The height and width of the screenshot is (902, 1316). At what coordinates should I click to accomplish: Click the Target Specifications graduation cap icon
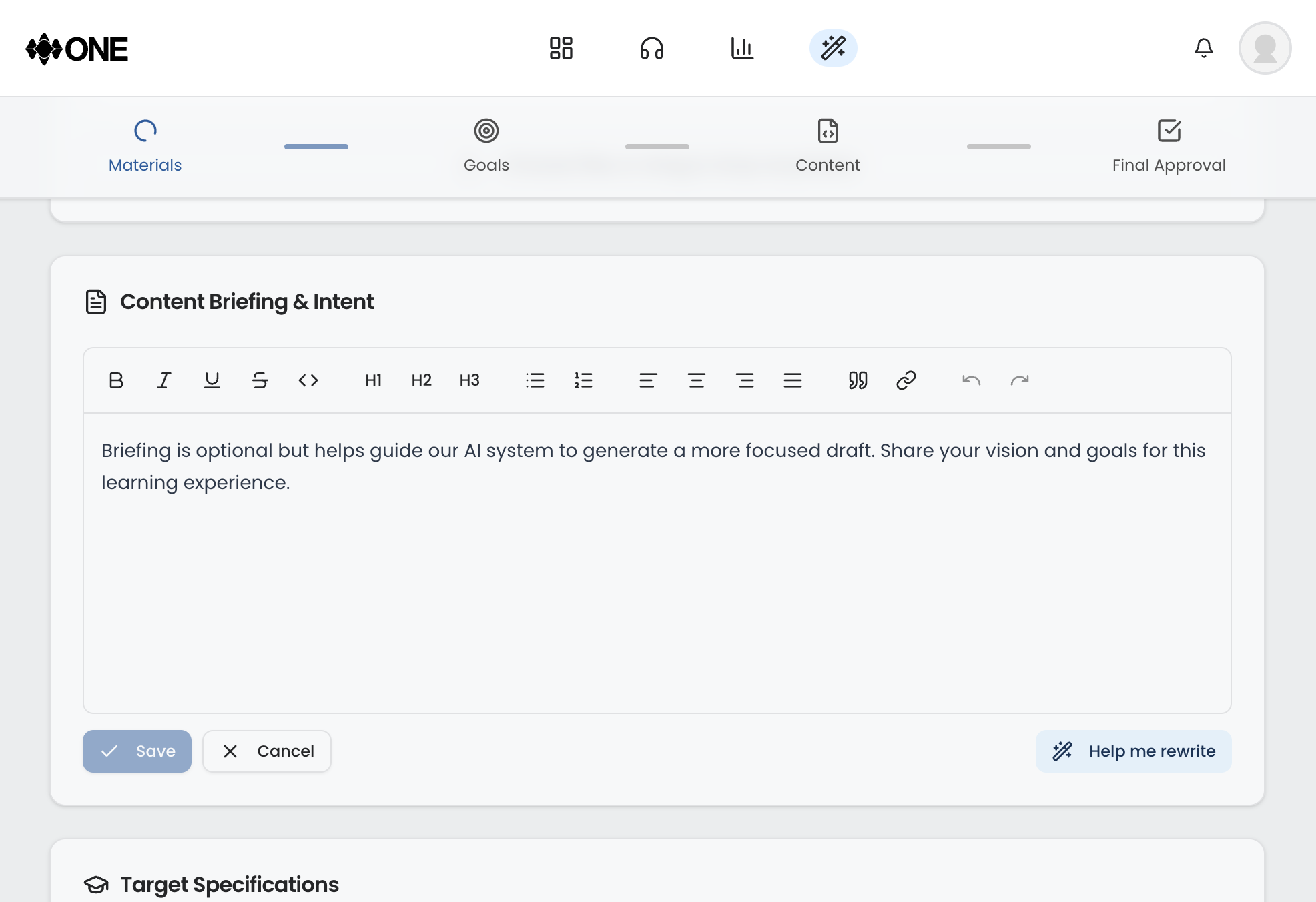[96, 885]
